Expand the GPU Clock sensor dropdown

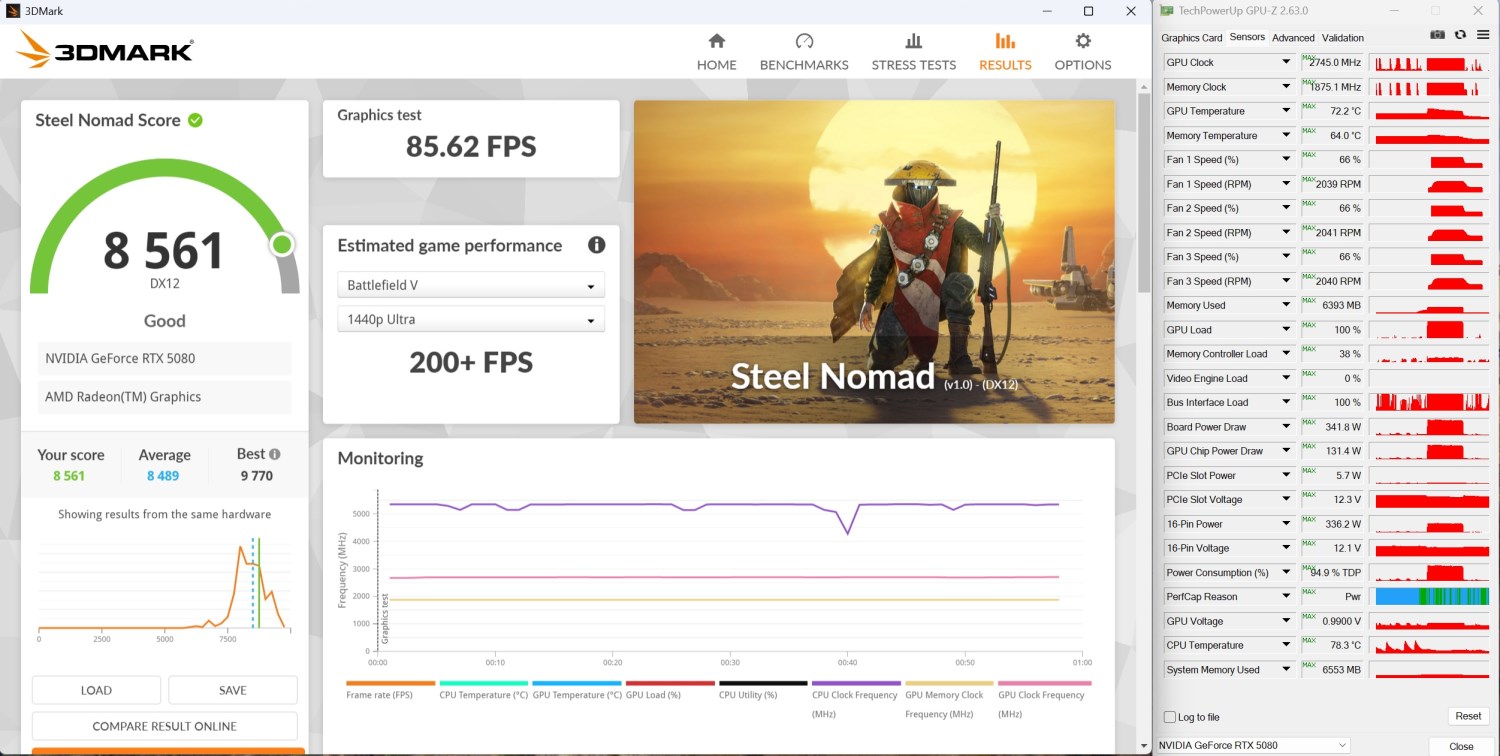tap(1286, 62)
